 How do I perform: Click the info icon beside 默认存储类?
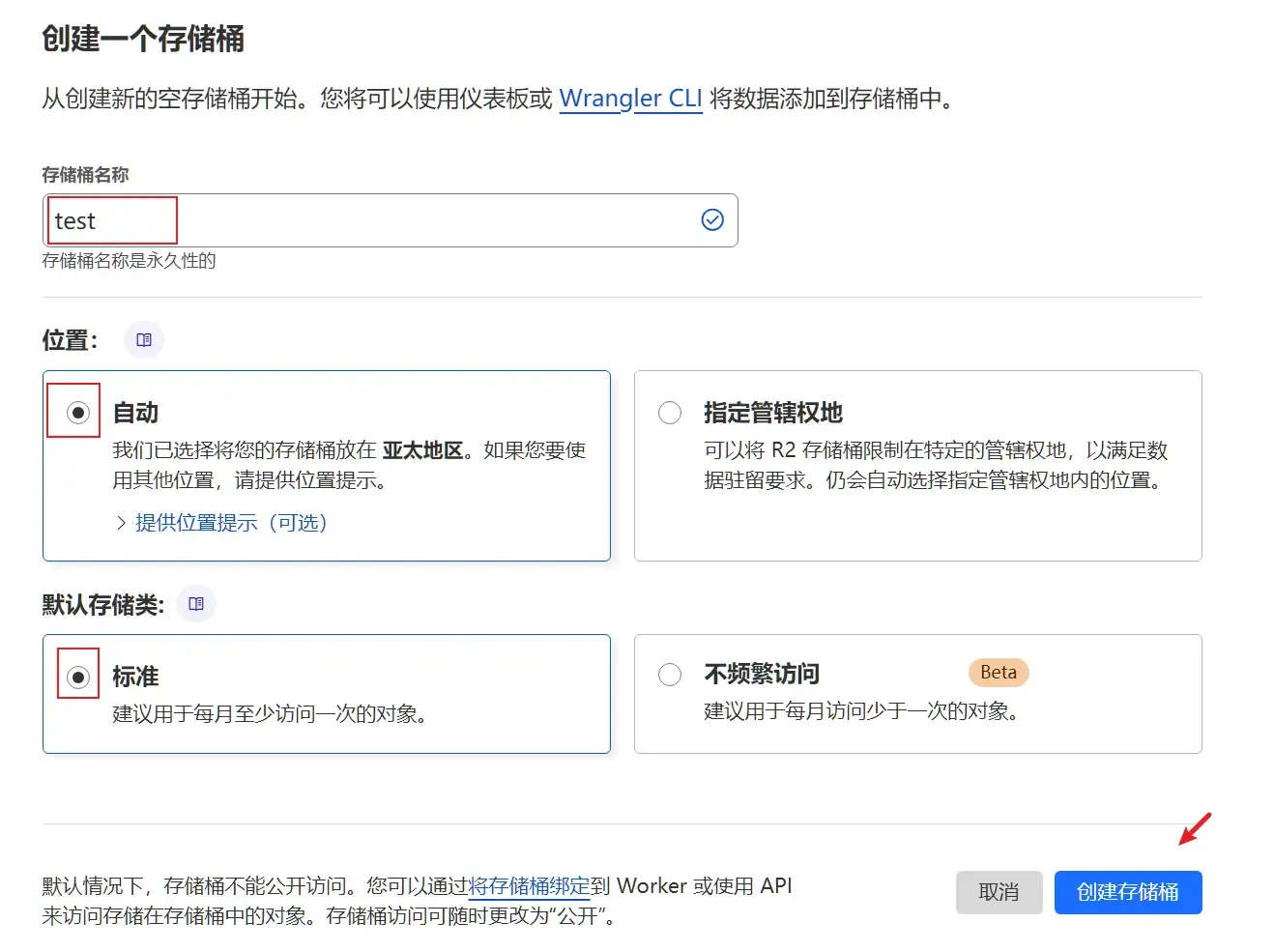195,603
